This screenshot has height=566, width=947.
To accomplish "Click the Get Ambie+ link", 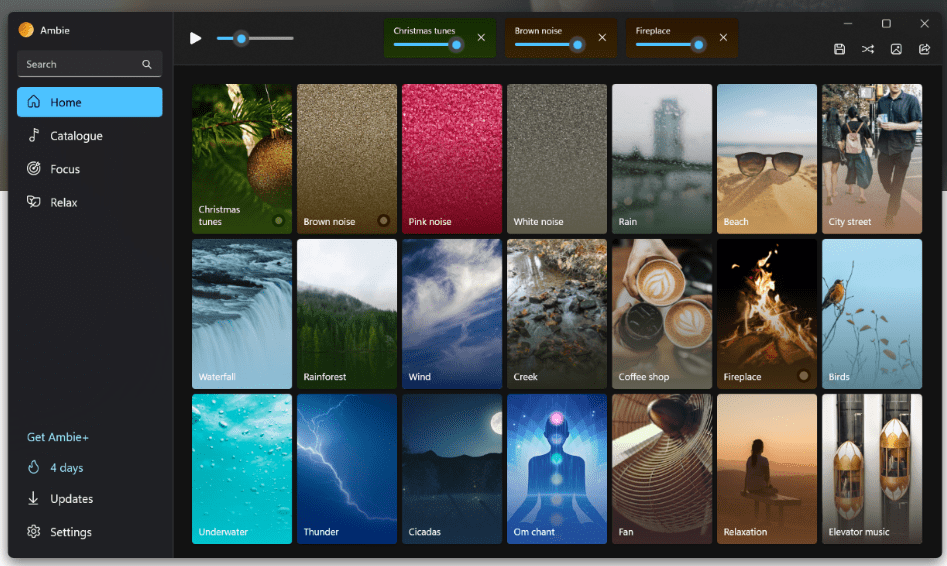I will click(x=57, y=437).
